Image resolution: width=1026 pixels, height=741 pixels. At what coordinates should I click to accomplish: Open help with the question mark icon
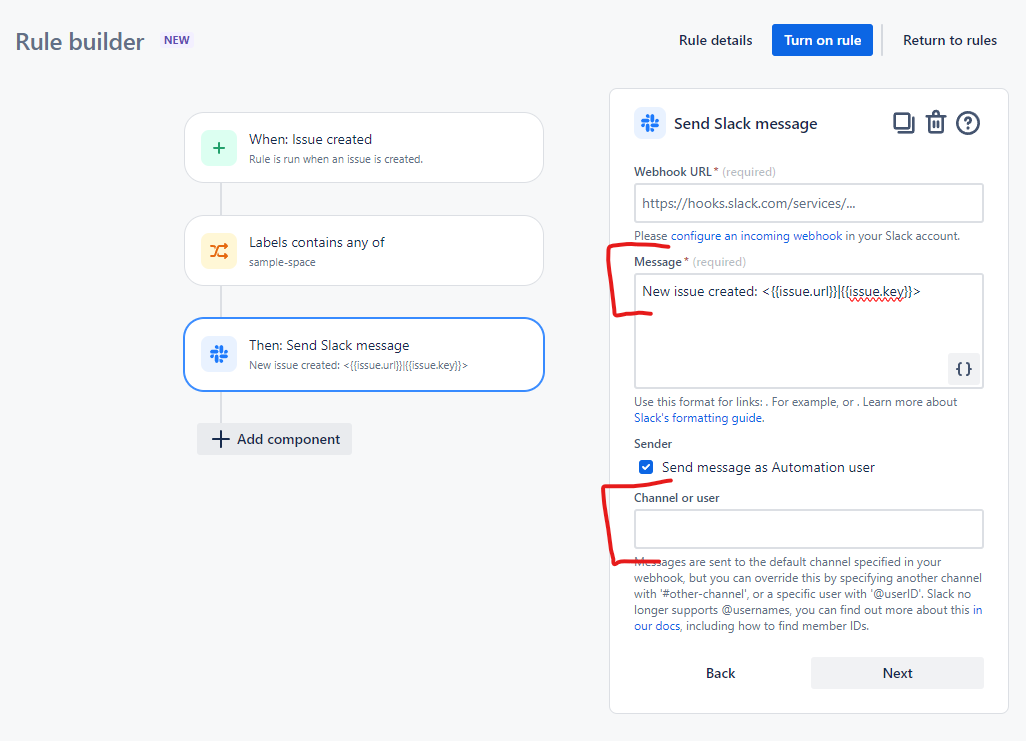(967, 122)
